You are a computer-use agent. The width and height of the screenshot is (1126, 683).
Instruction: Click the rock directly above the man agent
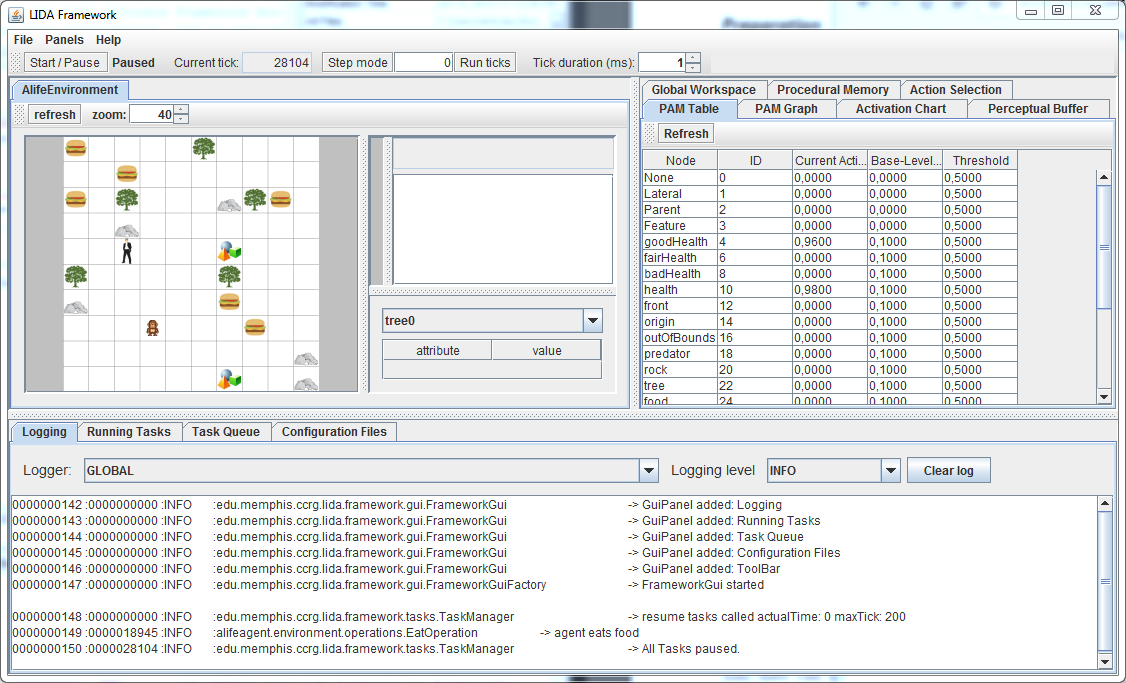click(127, 230)
